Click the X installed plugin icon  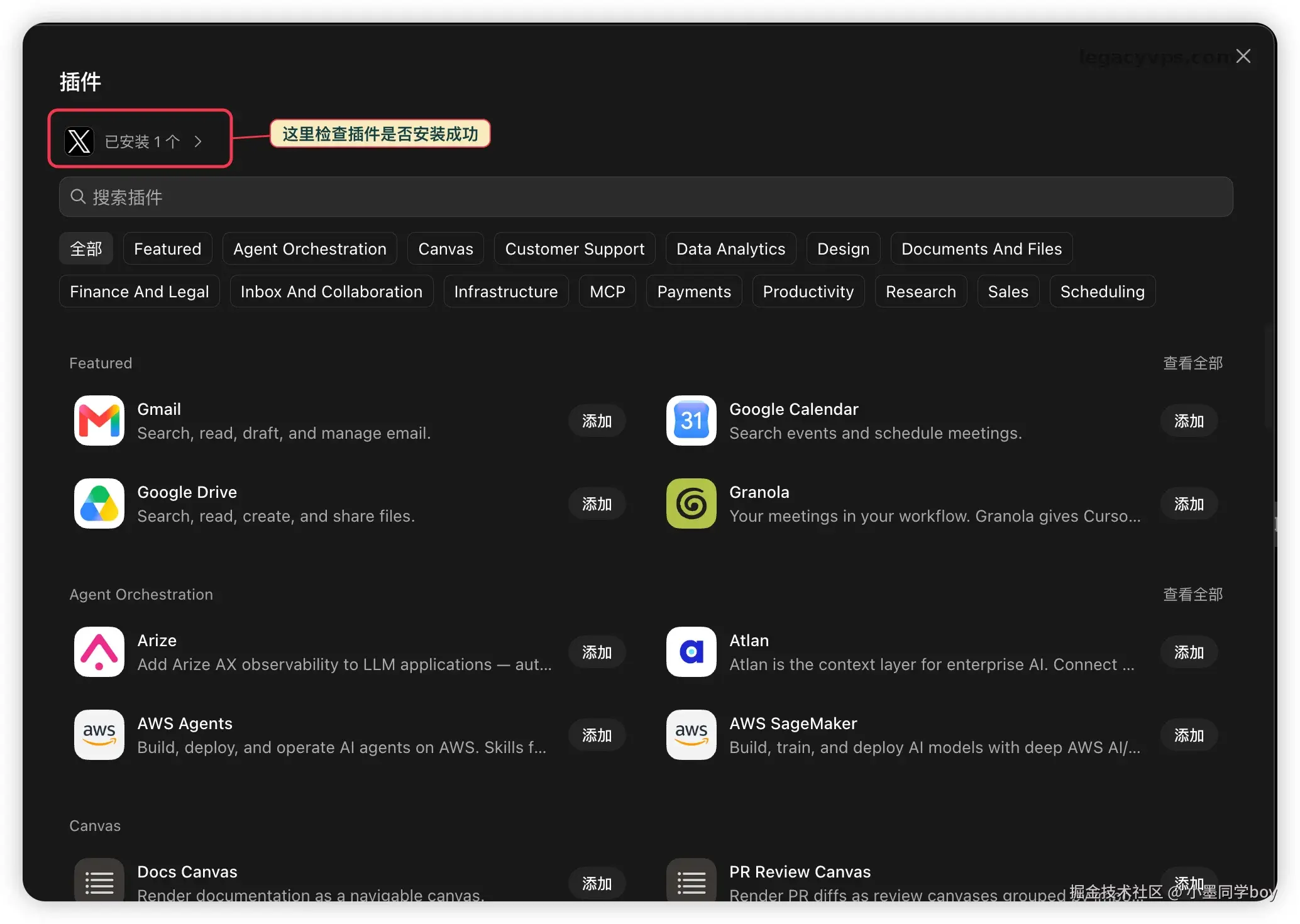[x=79, y=141]
